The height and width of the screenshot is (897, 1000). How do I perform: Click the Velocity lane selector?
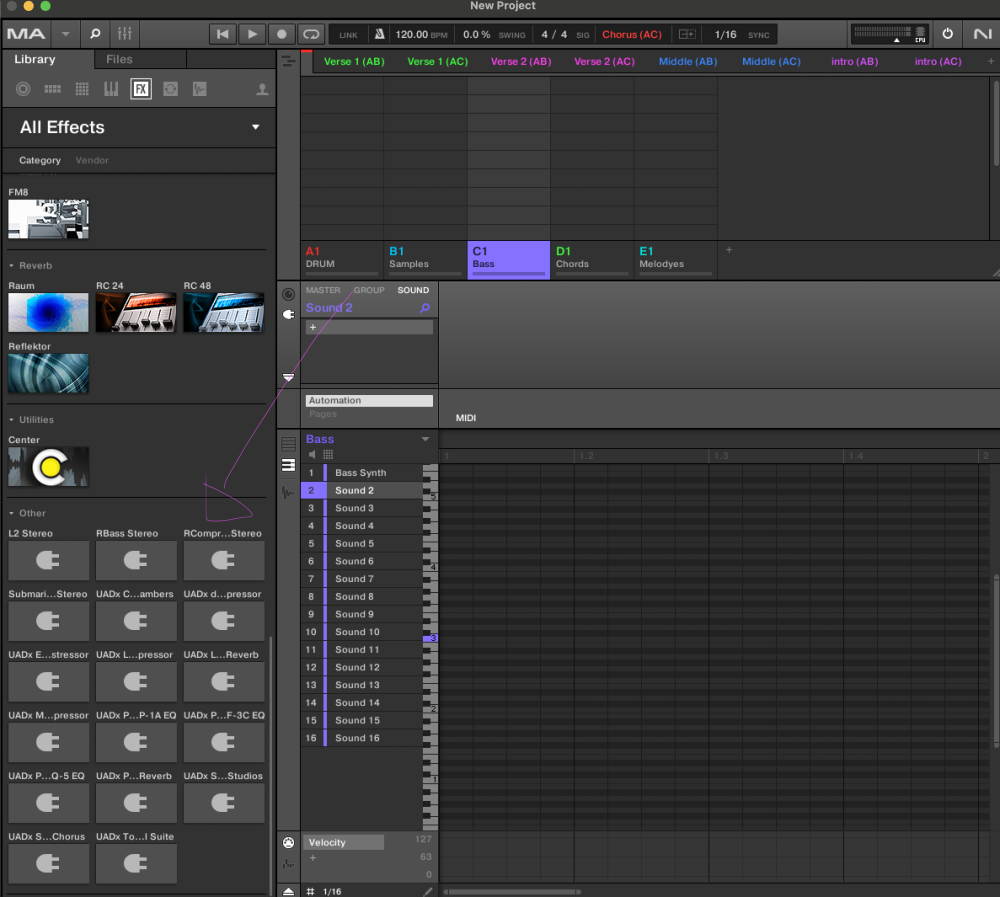pyautogui.click(x=344, y=843)
